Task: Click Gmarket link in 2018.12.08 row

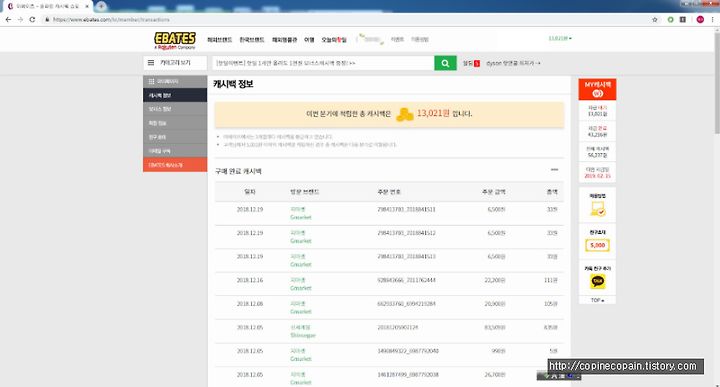Action: point(301,312)
